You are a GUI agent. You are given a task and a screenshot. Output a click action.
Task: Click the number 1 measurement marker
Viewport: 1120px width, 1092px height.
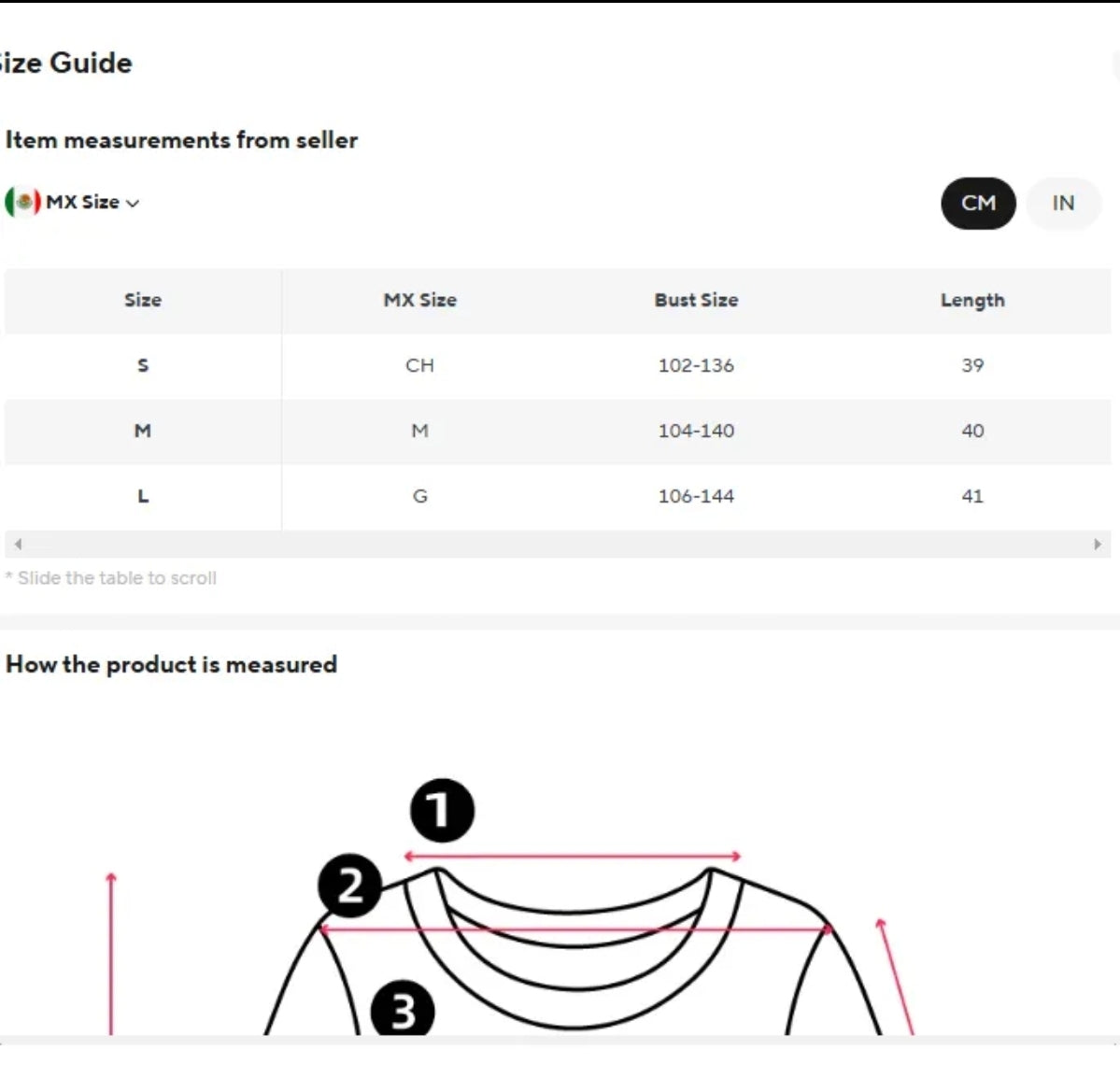click(442, 810)
